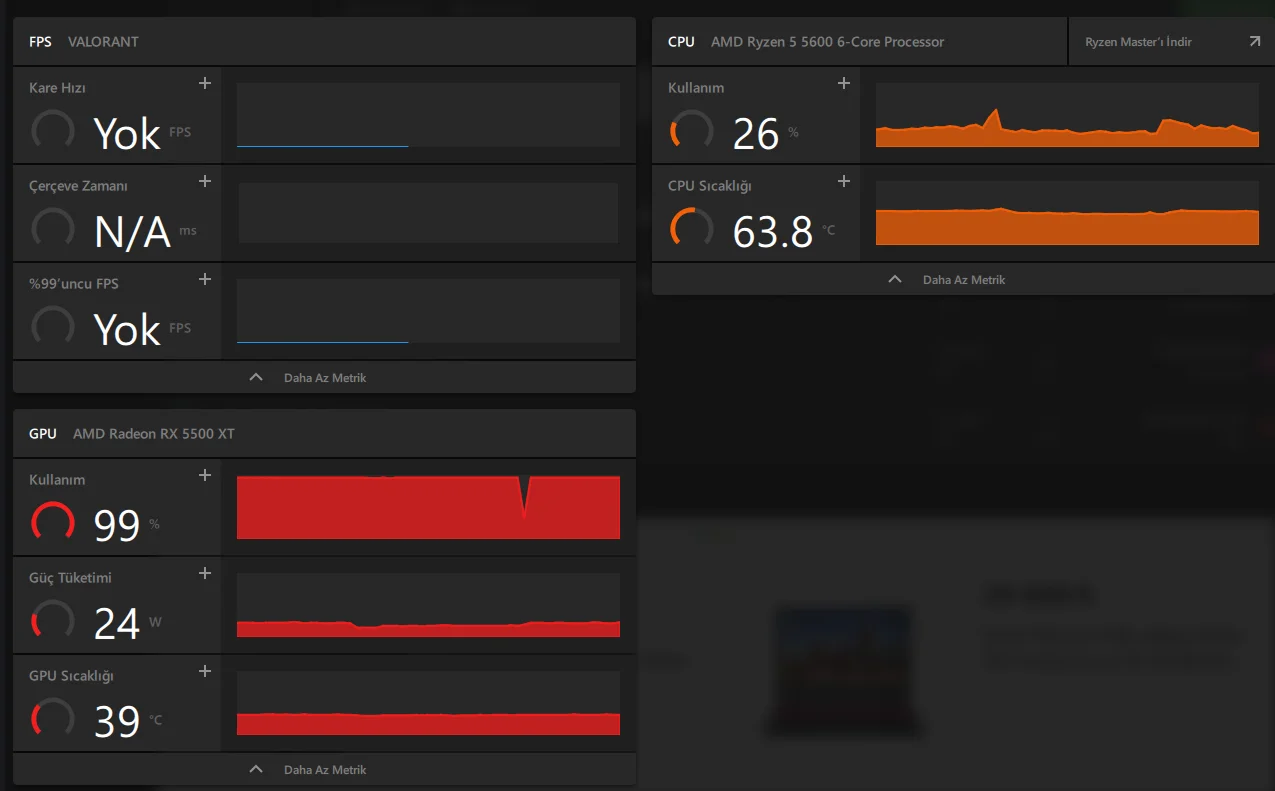Click the Kare Hızı gauge dial

click(53, 131)
